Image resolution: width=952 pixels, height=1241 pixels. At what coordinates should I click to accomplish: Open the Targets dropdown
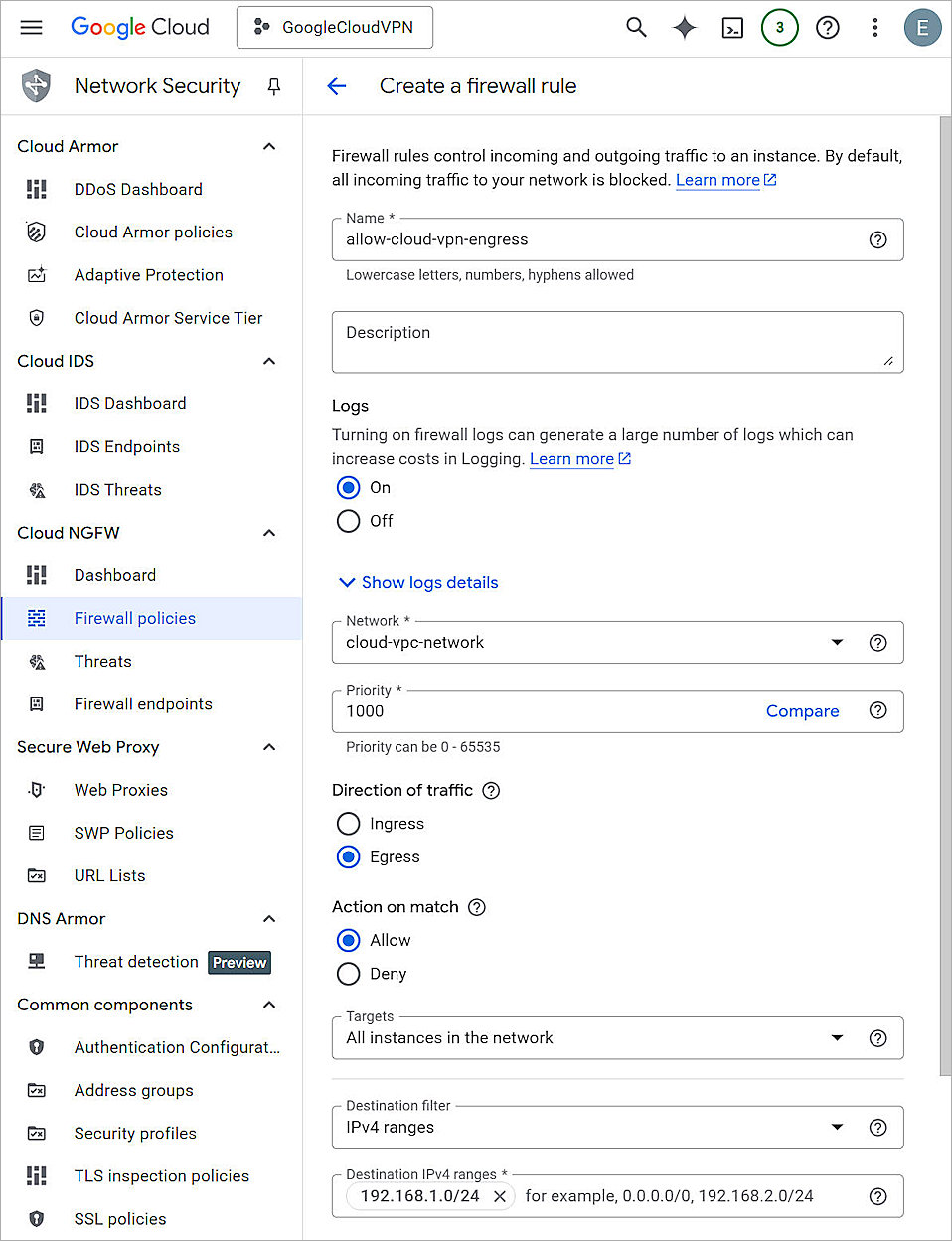[838, 1038]
